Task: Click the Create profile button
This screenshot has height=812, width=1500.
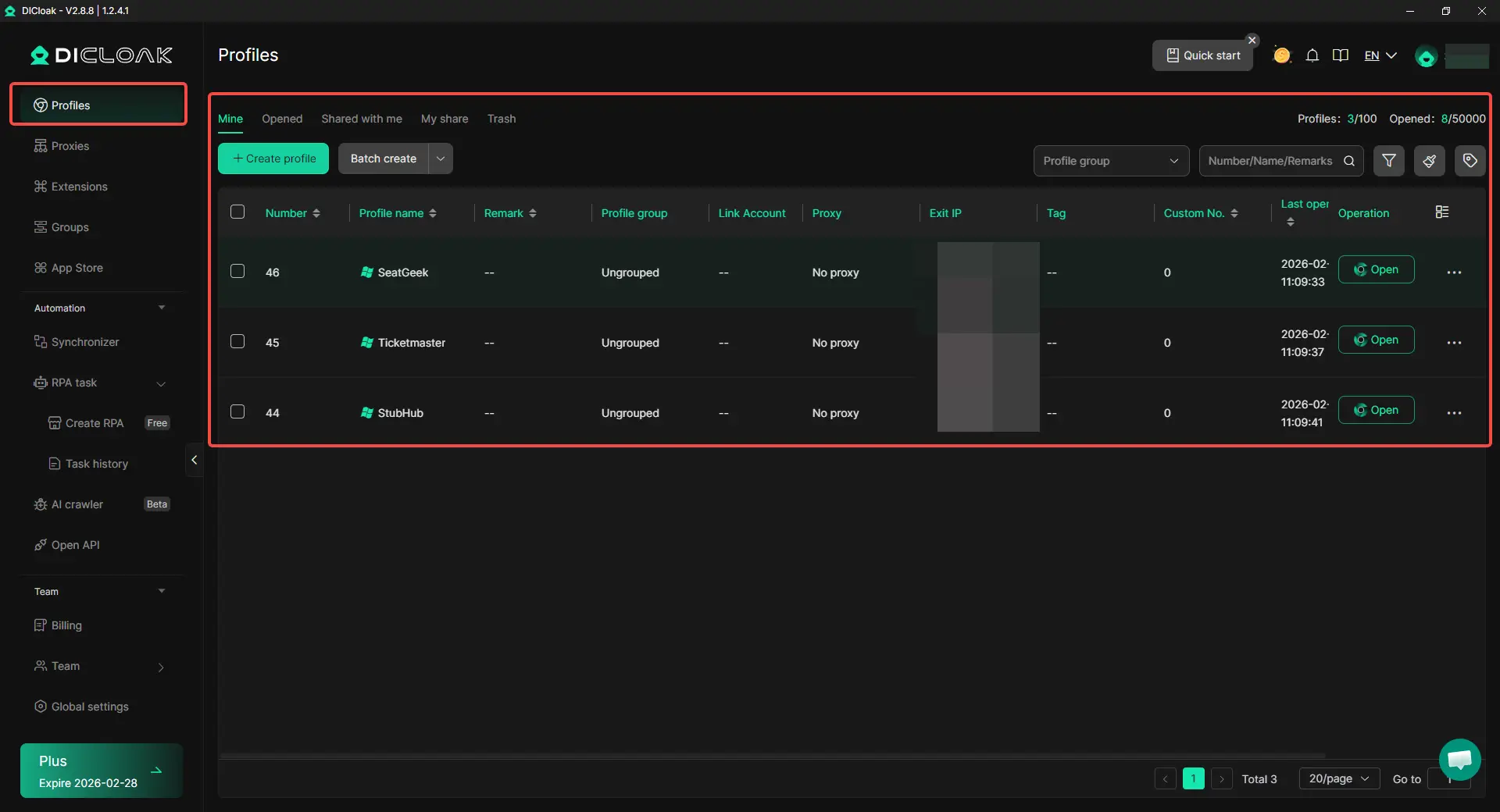Action: 273,158
